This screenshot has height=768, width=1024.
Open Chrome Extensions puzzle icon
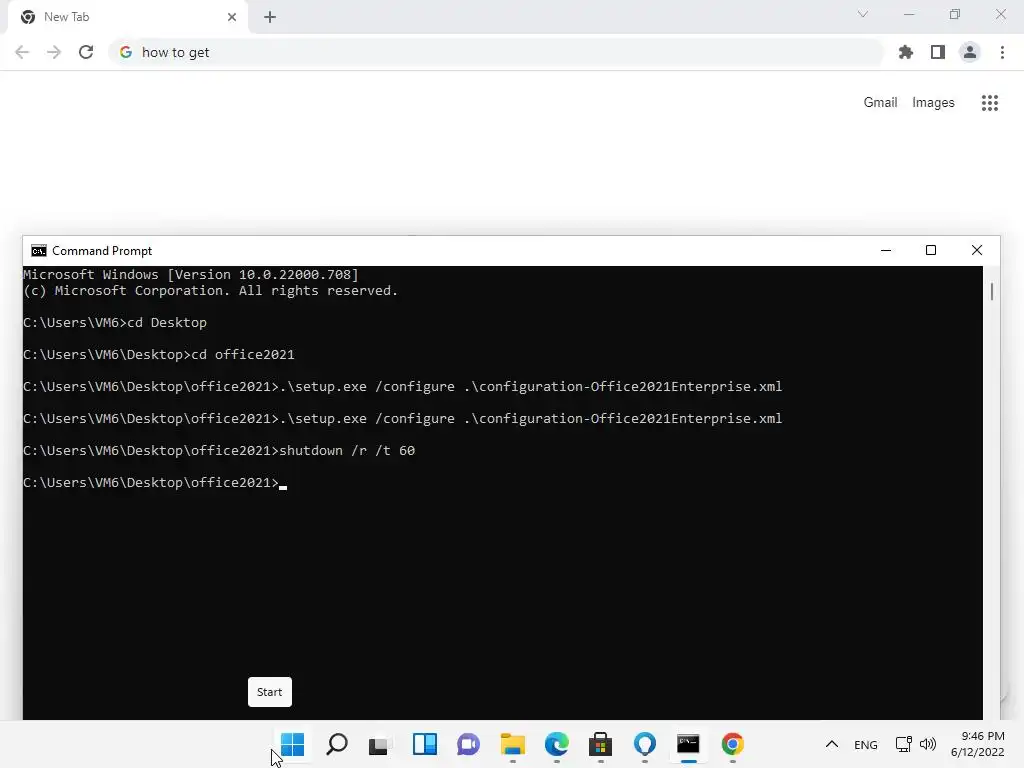(x=905, y=52)
